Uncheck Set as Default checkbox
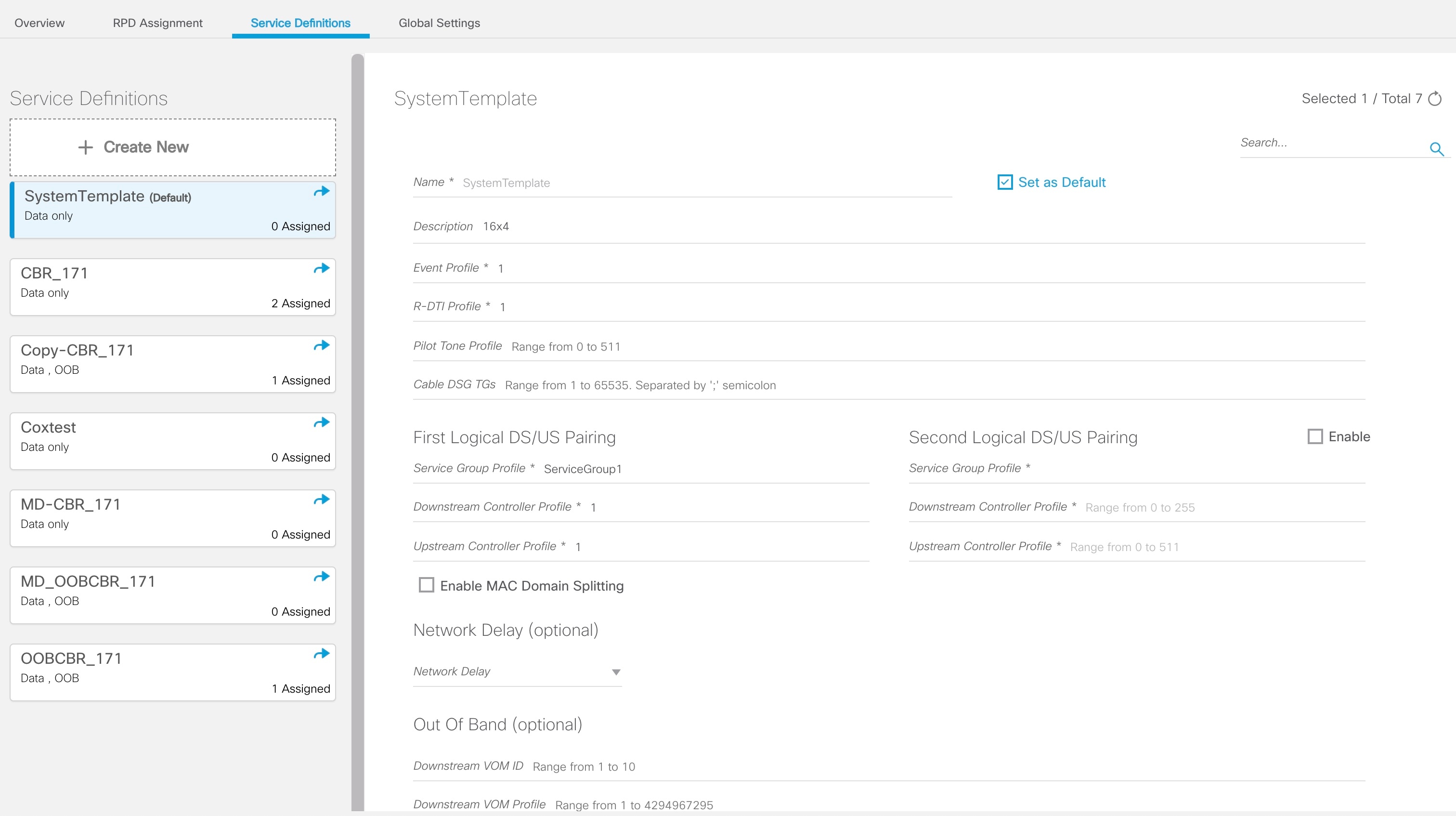This screenshot has width=1456, height=816. coord(1004,182)
